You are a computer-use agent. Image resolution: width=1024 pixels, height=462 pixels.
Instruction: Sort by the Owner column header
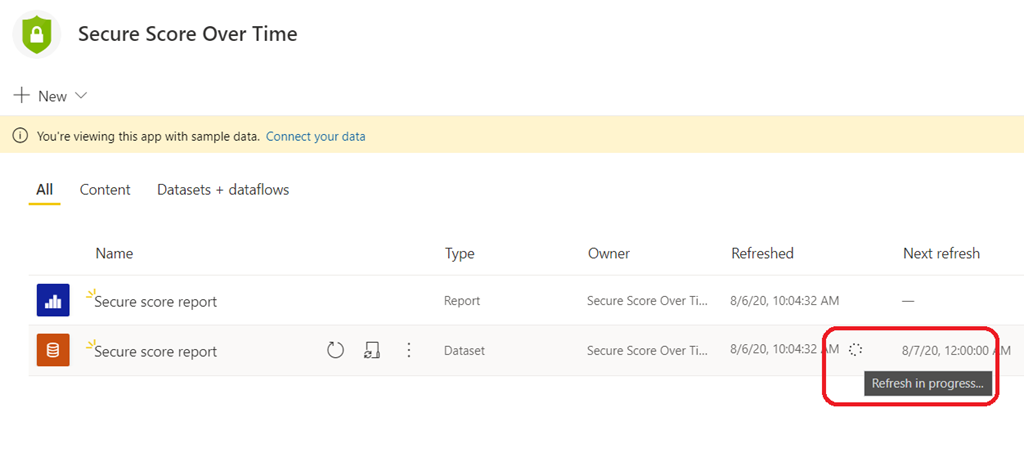(x=609, y=254)
